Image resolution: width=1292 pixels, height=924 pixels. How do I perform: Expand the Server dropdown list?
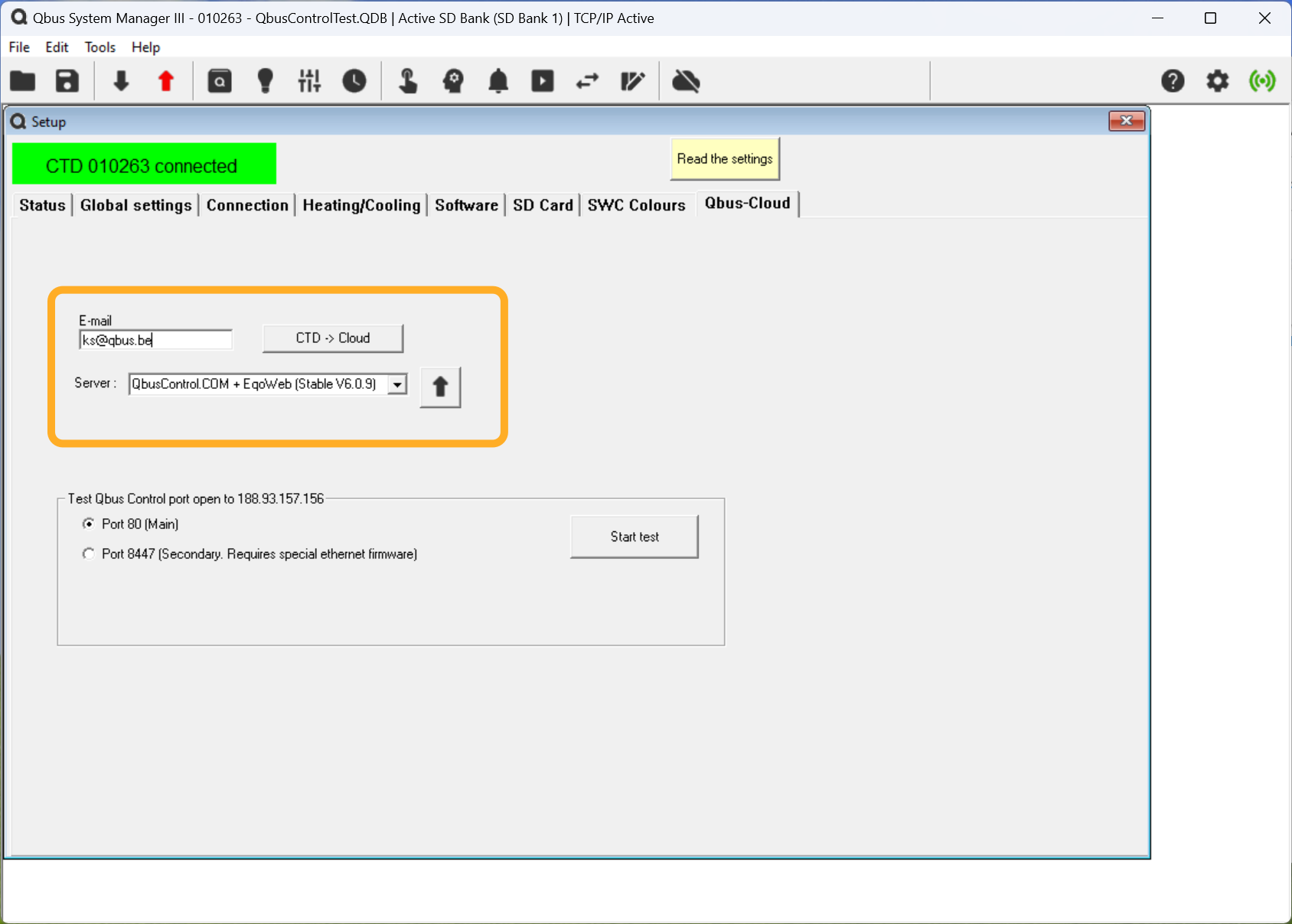(x=397, y=384)
